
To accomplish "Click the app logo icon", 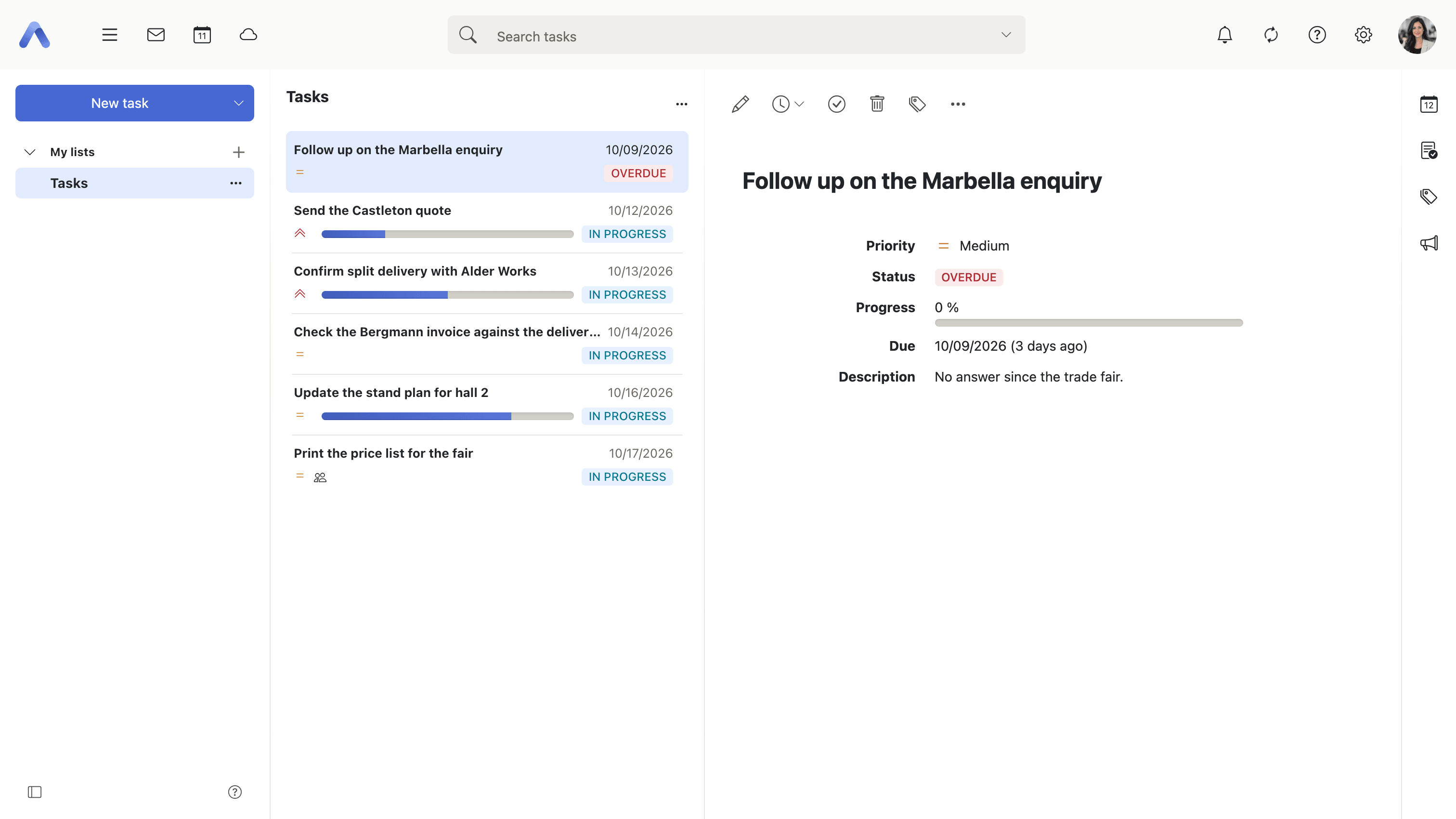I will [35, 35].
